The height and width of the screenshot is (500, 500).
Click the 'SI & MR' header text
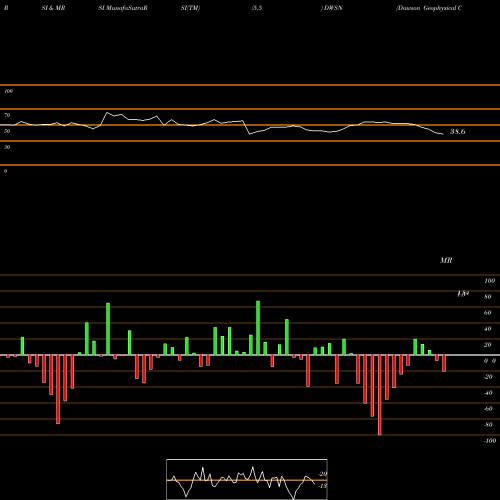pos(53,8)
